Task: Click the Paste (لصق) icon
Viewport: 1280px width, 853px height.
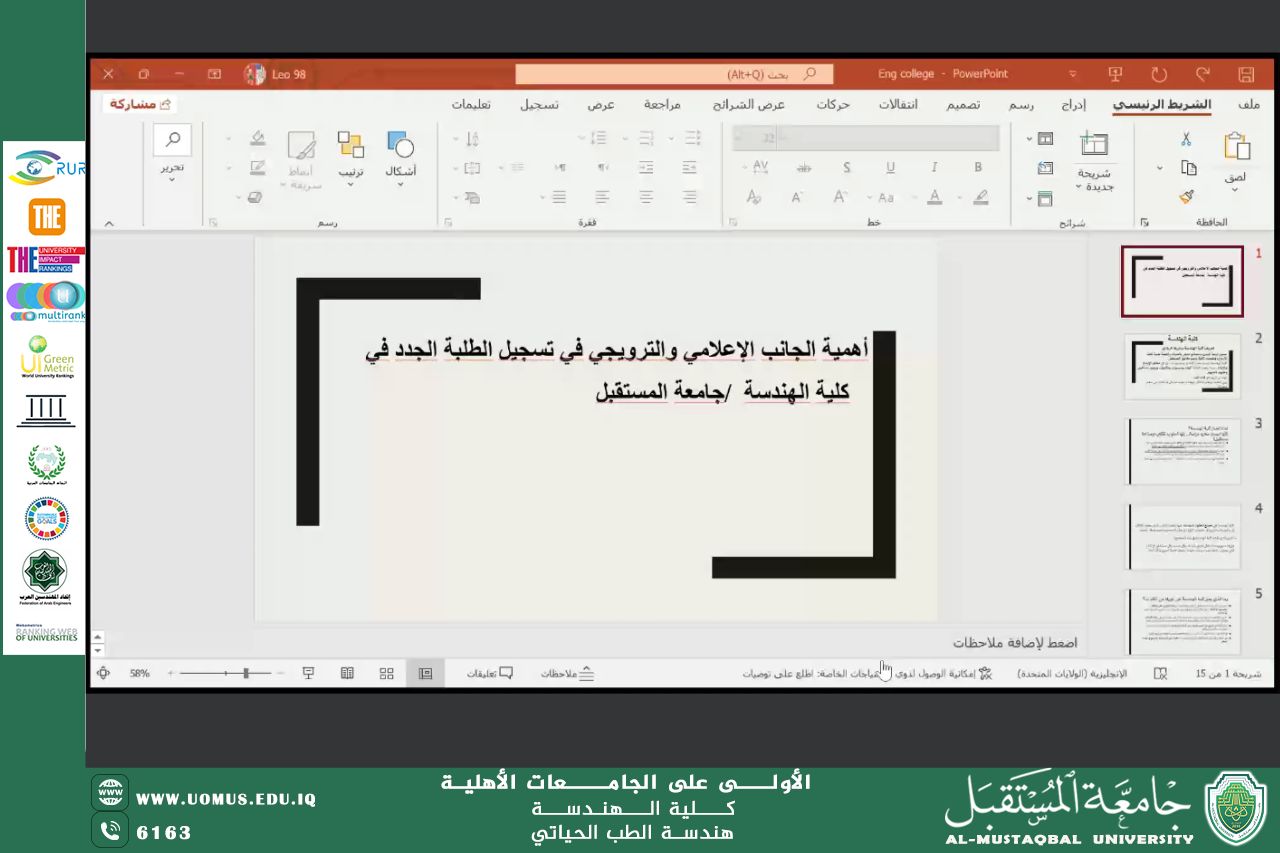Action: 1240,150
